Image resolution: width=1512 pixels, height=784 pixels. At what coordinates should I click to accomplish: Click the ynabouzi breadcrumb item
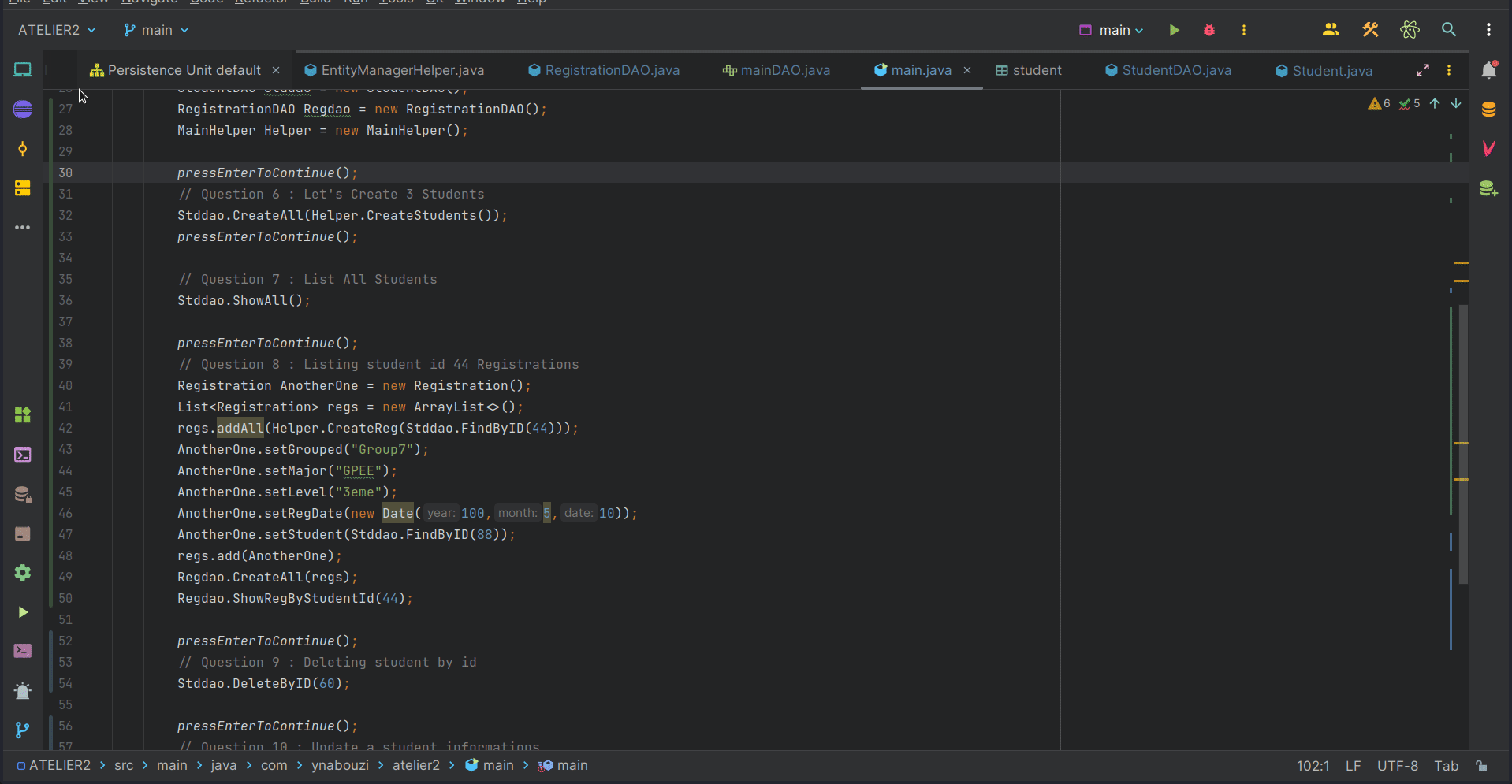(340, 765)
